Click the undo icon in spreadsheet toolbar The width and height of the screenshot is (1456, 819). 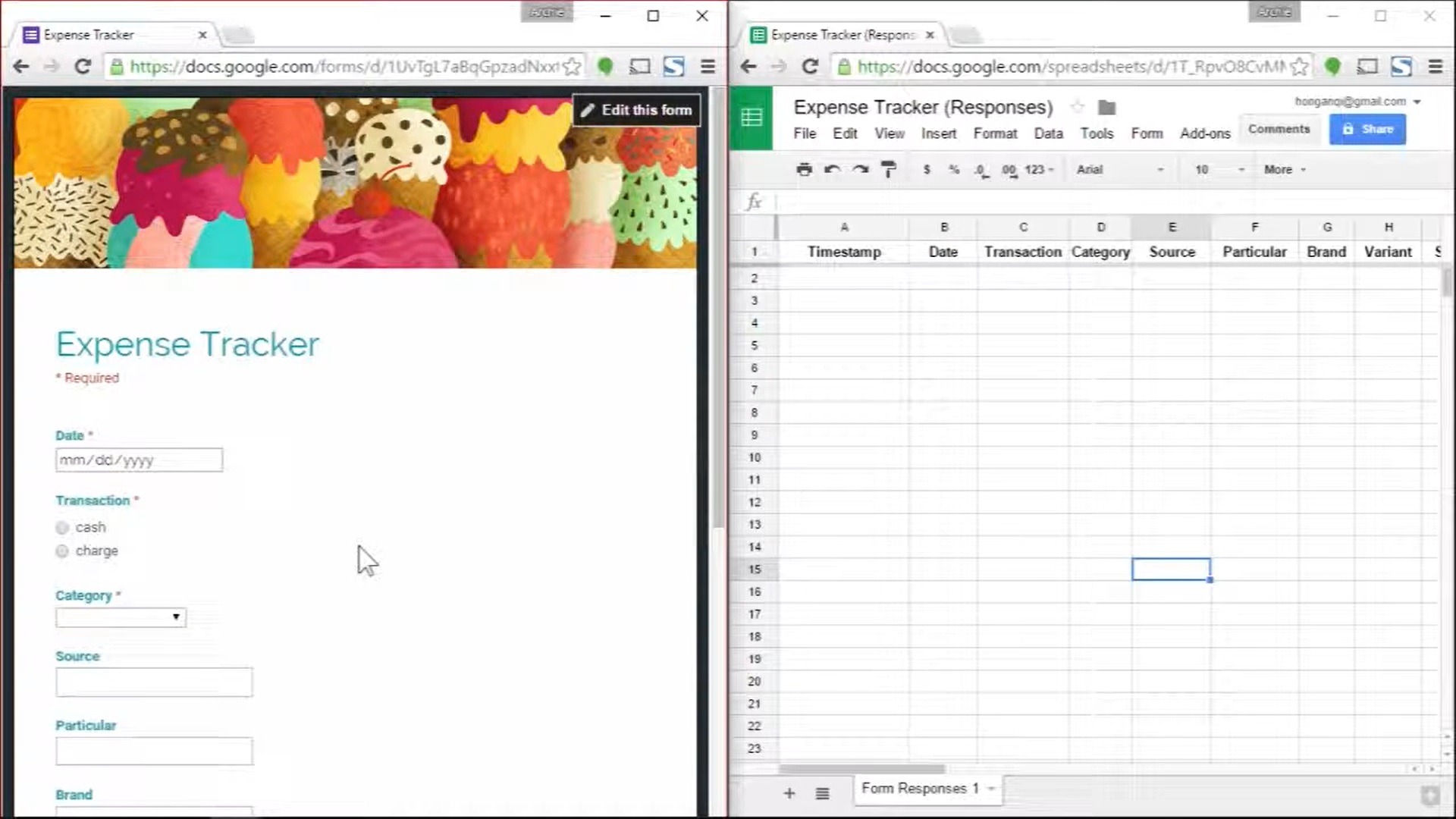pyautogui.click(x=832, y=169)
